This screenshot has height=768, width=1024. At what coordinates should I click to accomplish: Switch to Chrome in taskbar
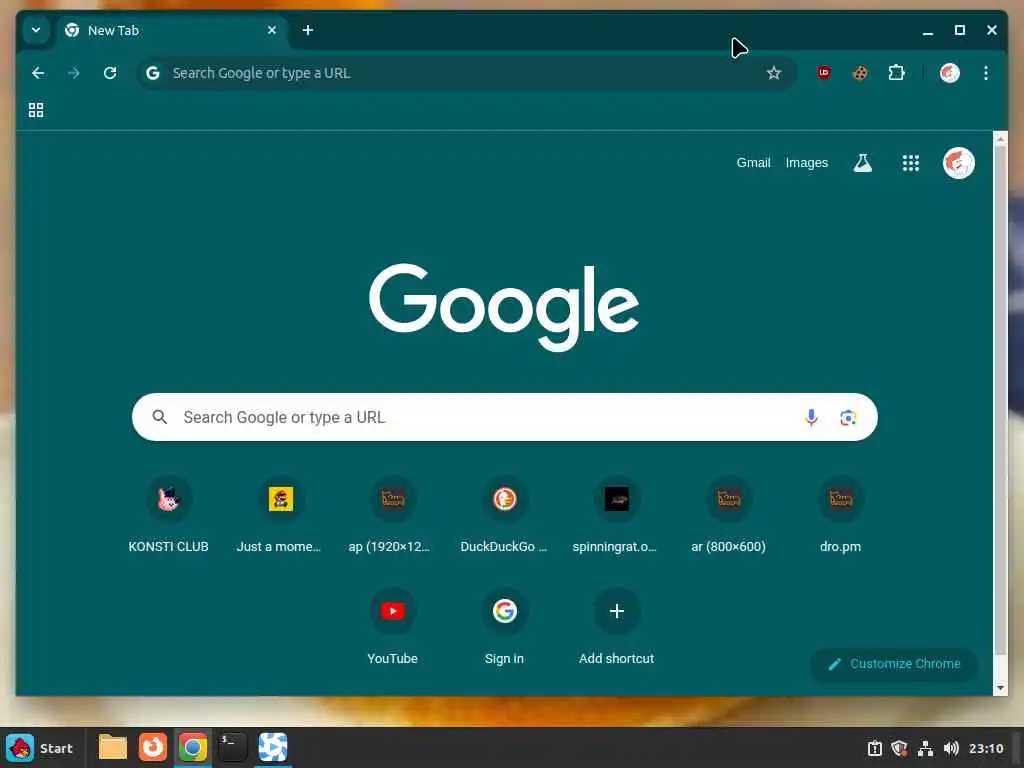193,747
